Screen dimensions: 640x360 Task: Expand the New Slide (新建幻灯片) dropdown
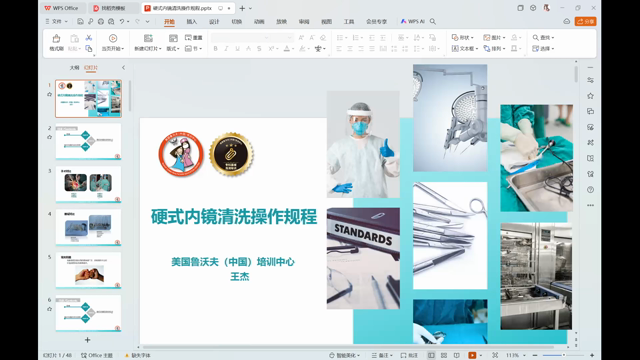[148, 49]
